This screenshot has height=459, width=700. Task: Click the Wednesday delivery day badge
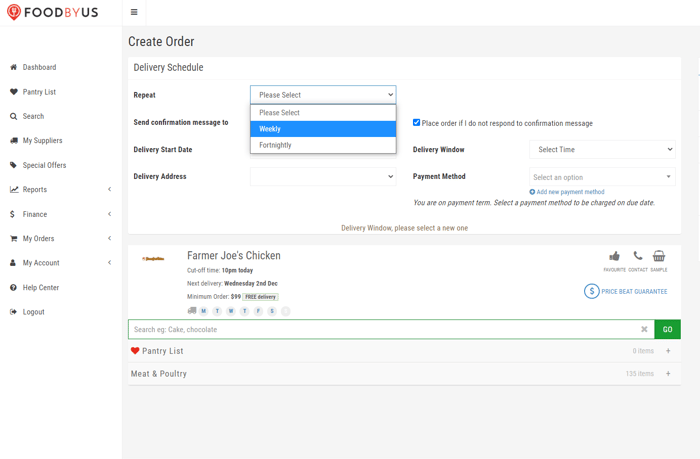coord(231,311)
